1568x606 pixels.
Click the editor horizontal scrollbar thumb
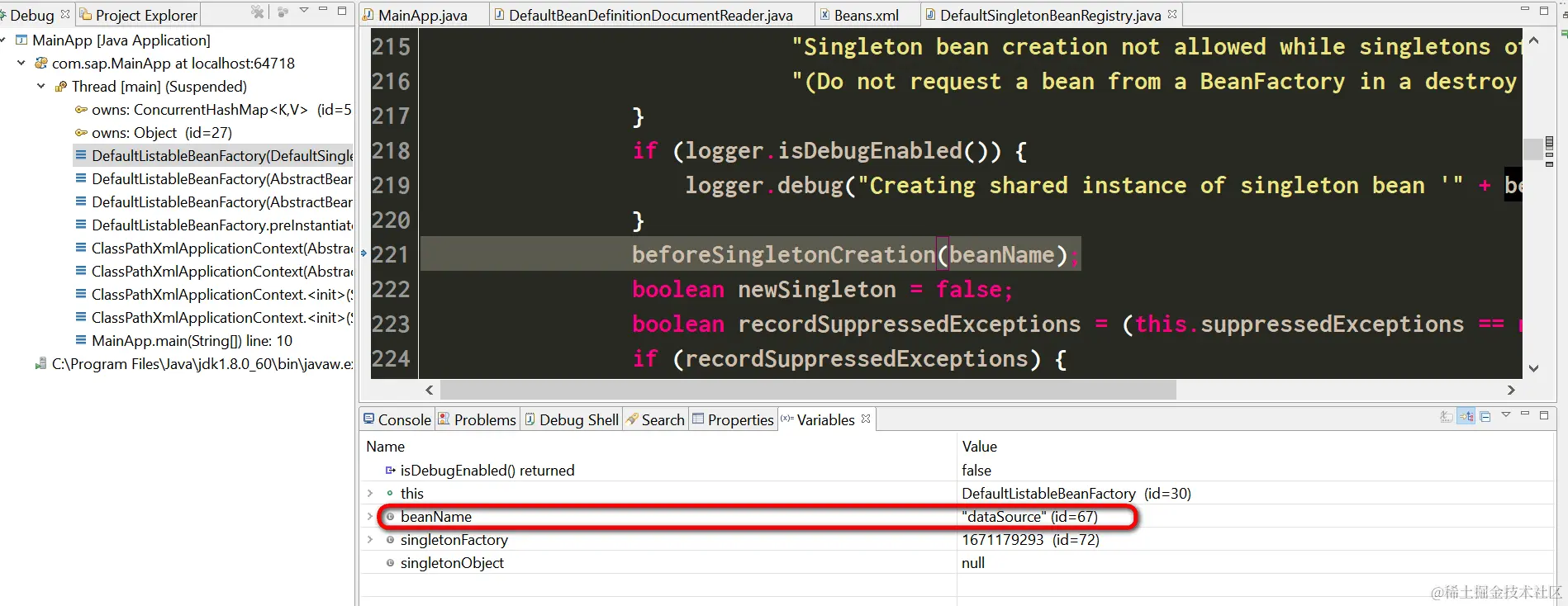(808, 390)
